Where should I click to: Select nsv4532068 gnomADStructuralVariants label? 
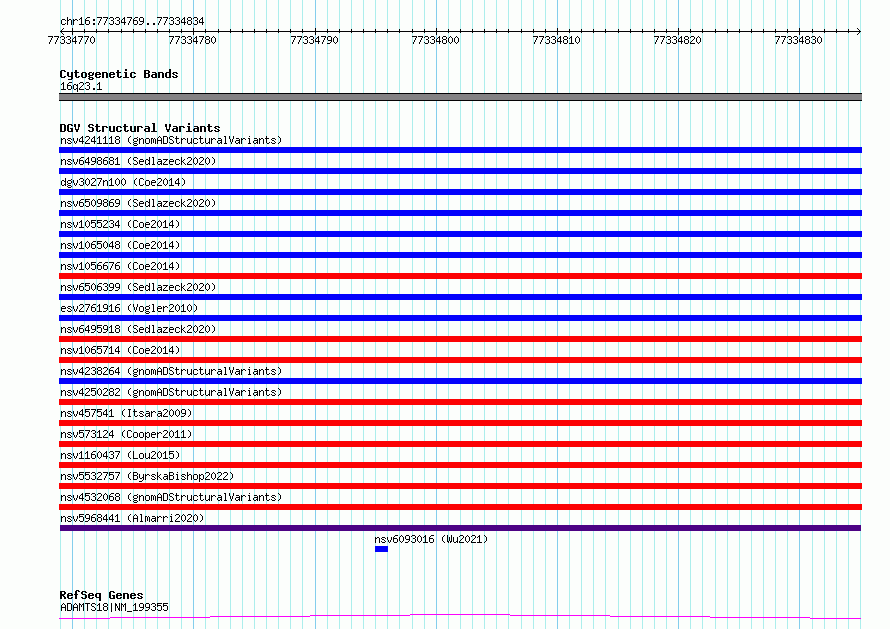tap(171, 497)
